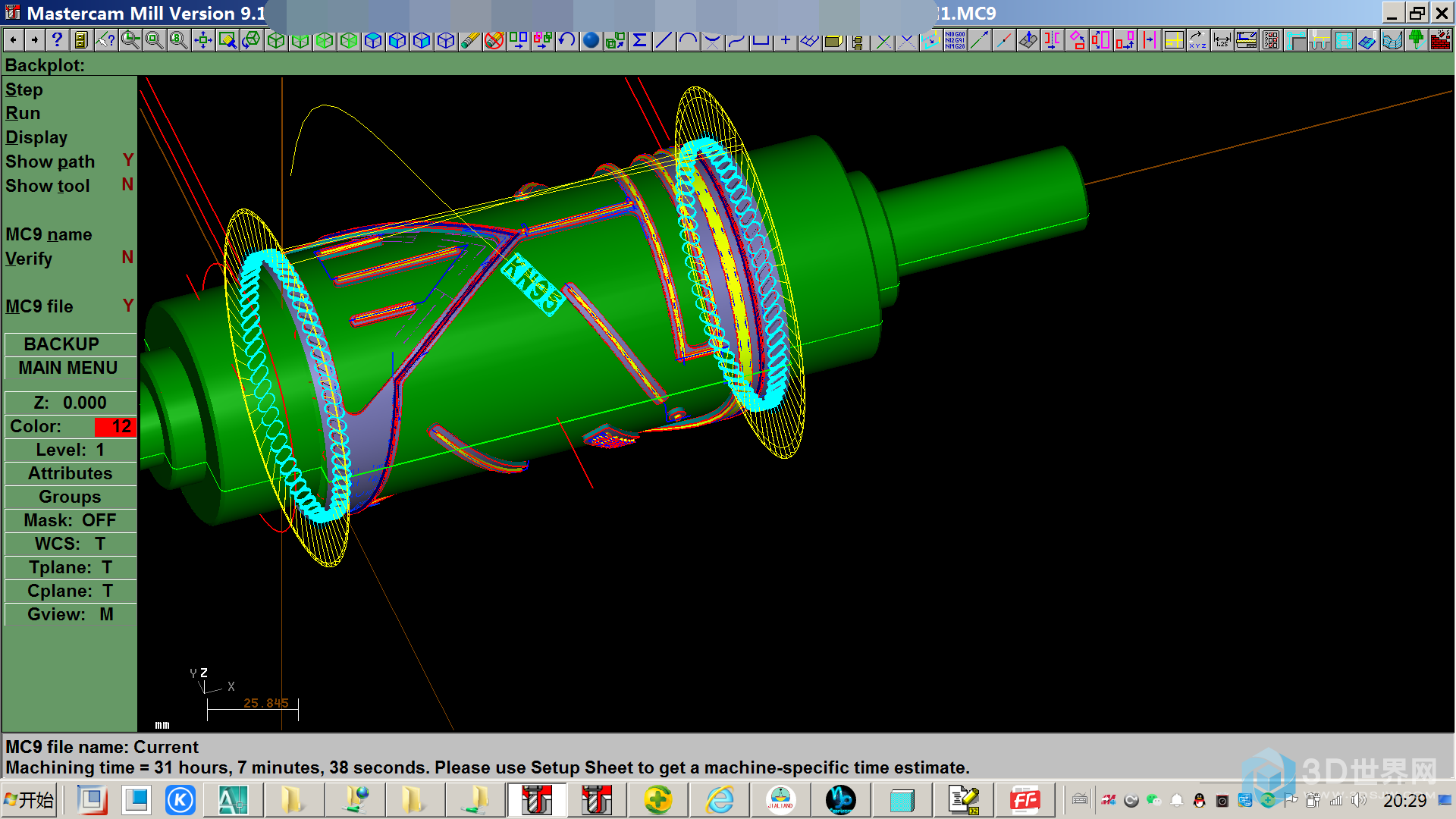Select the mirror transform icon
Screen dimensions: 1456x819
click(1052, 40)
